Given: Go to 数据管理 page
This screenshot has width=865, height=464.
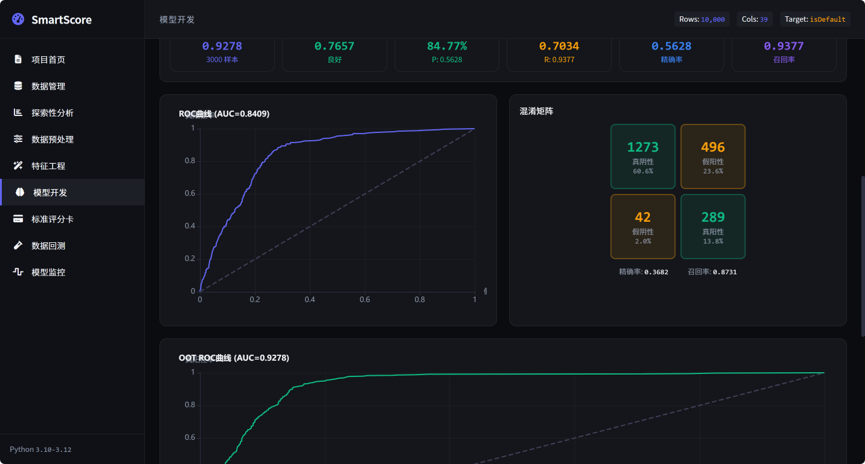Looking at the screenshot, I should click(x=72, y=86).
